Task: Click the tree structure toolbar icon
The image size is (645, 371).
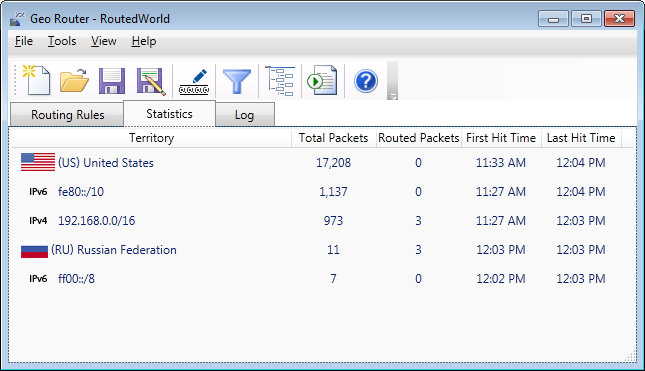Action: [280, 81]
